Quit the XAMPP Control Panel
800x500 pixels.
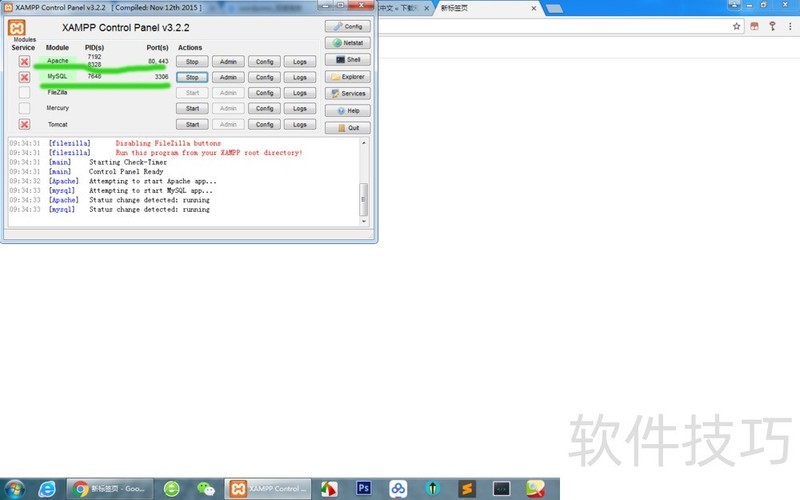pos(347,128)
